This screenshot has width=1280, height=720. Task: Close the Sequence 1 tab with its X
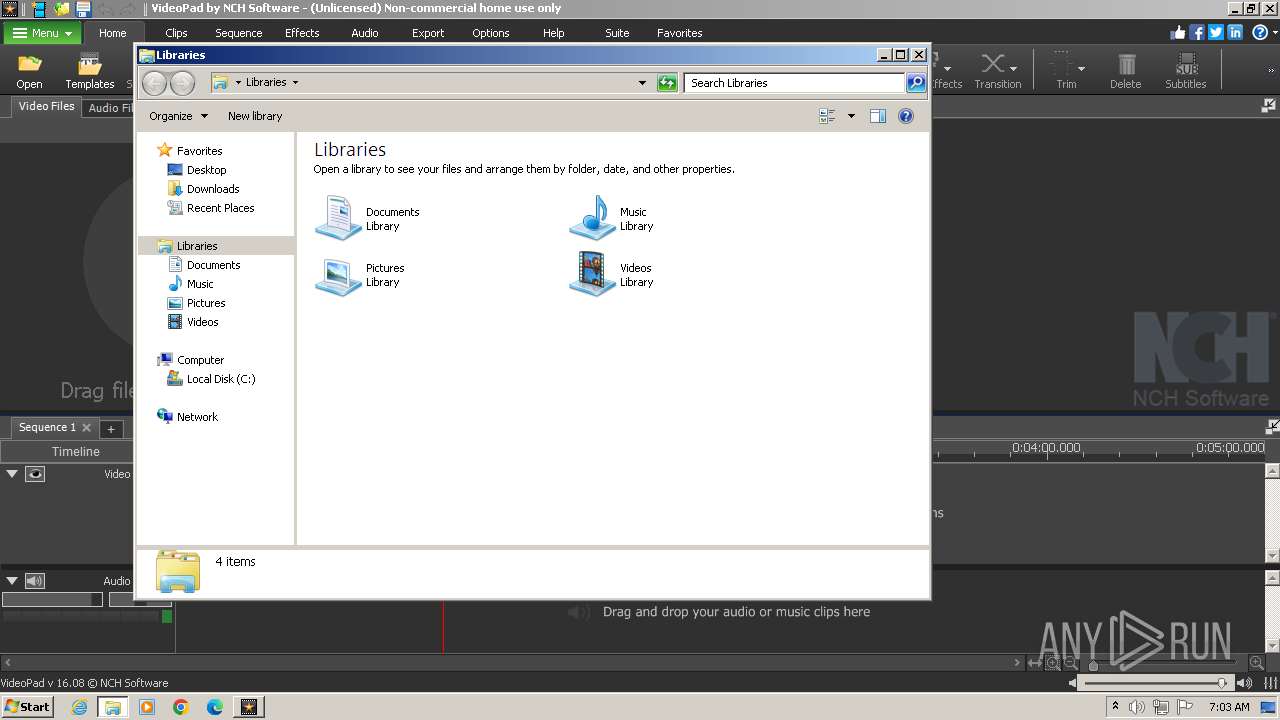pyautogui.click(x=87, y=428)
